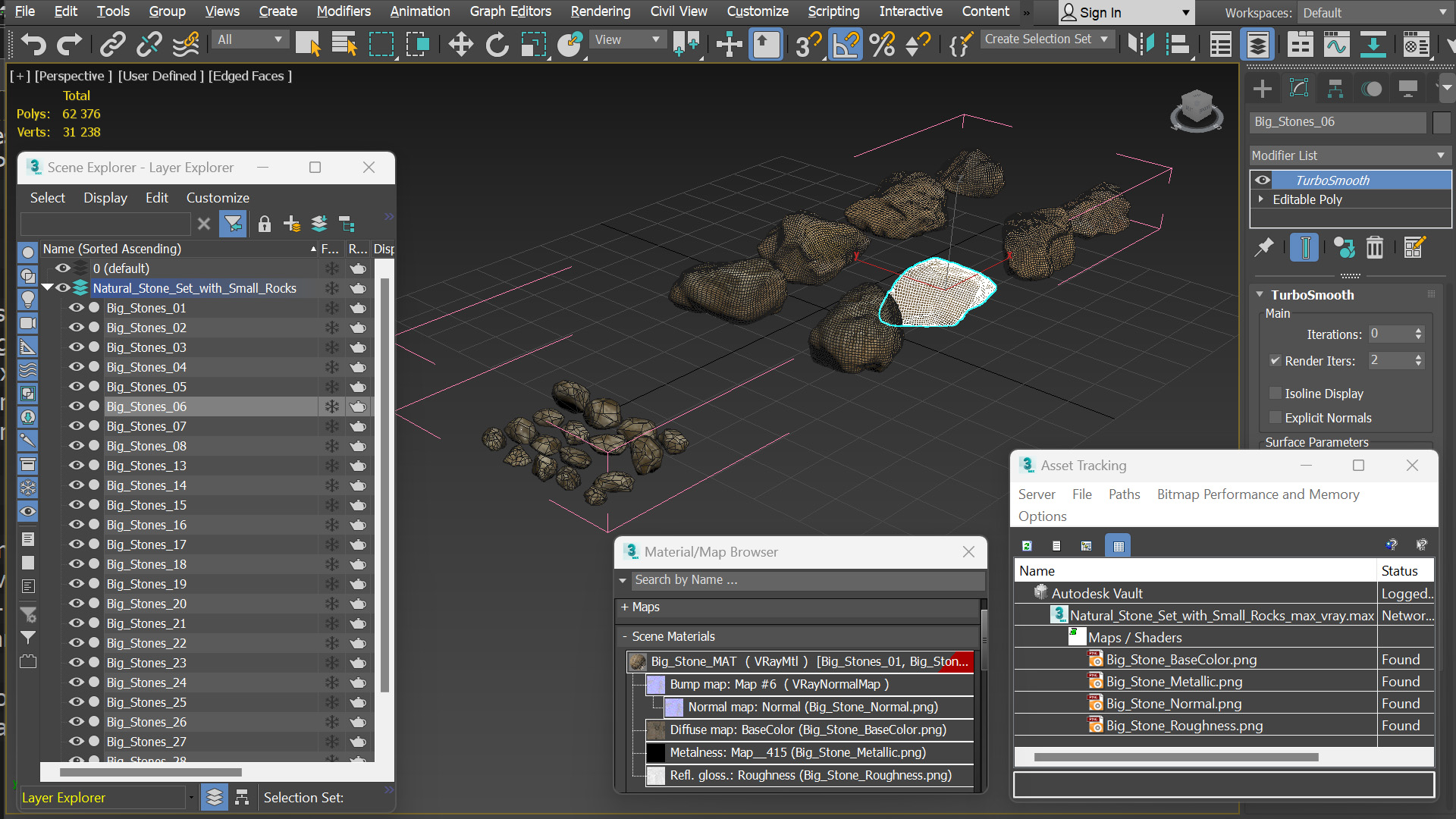The image size is (1456, 819).
Task: Click the Mirror tool icon
Action: coord(1141,44)
